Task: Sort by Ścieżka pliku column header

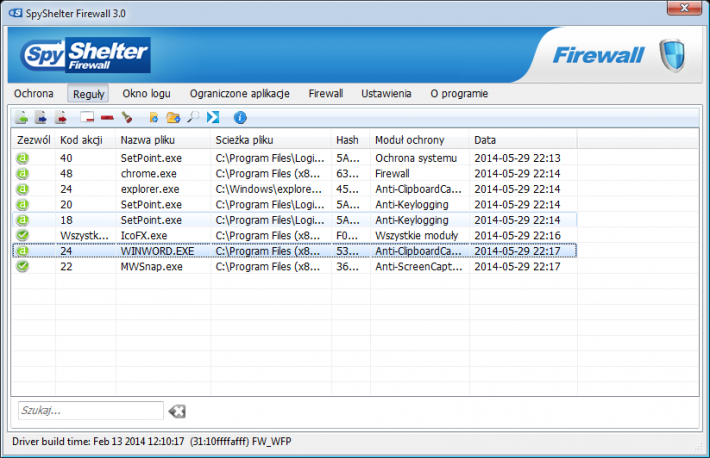Action: pos(271,140)
